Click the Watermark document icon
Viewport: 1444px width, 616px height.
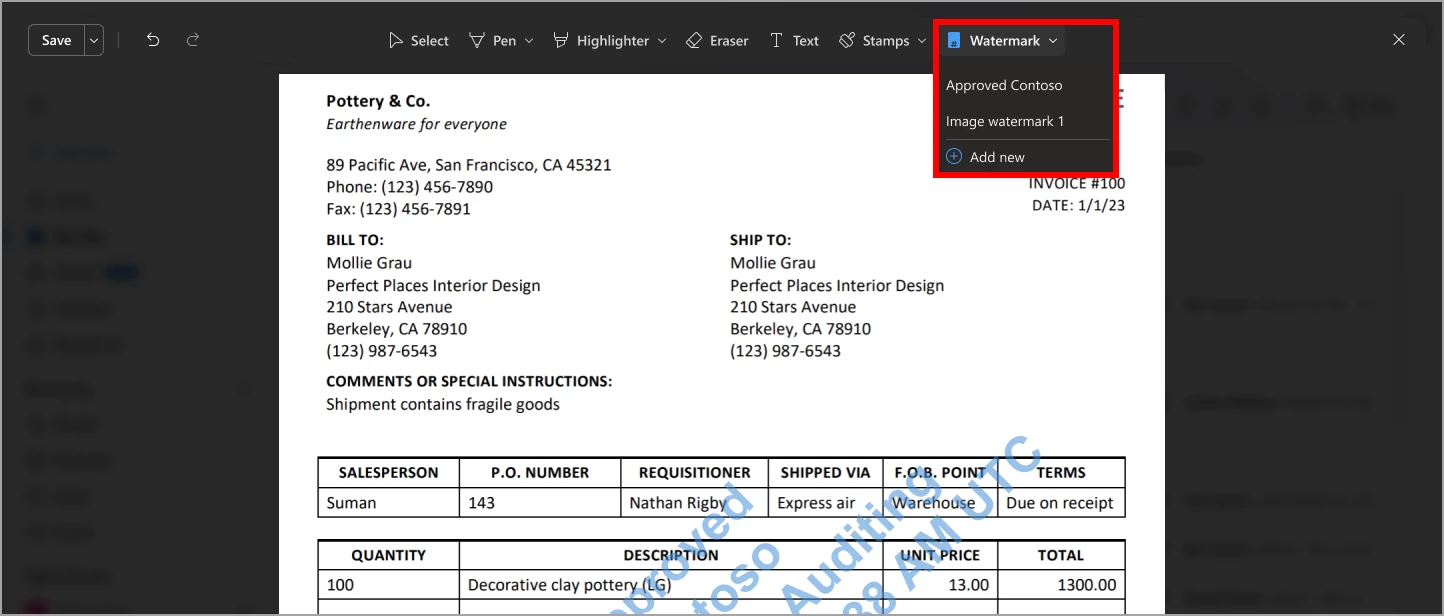point(954,41)
